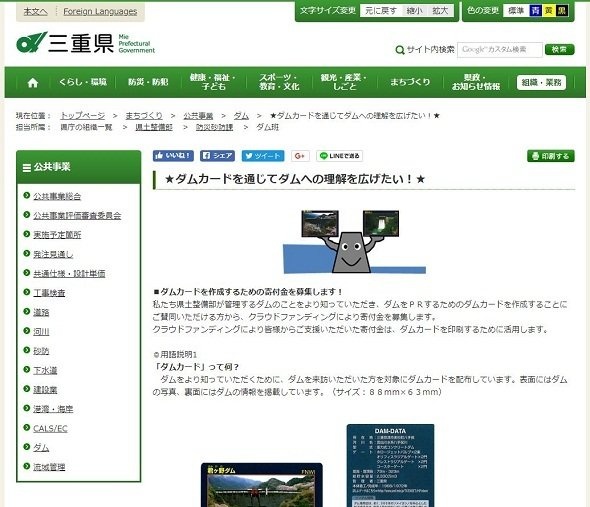590x507 pixels.
Task: Click the 公共事業 sidebar header menu icon
Action: (x=27, y=167)
